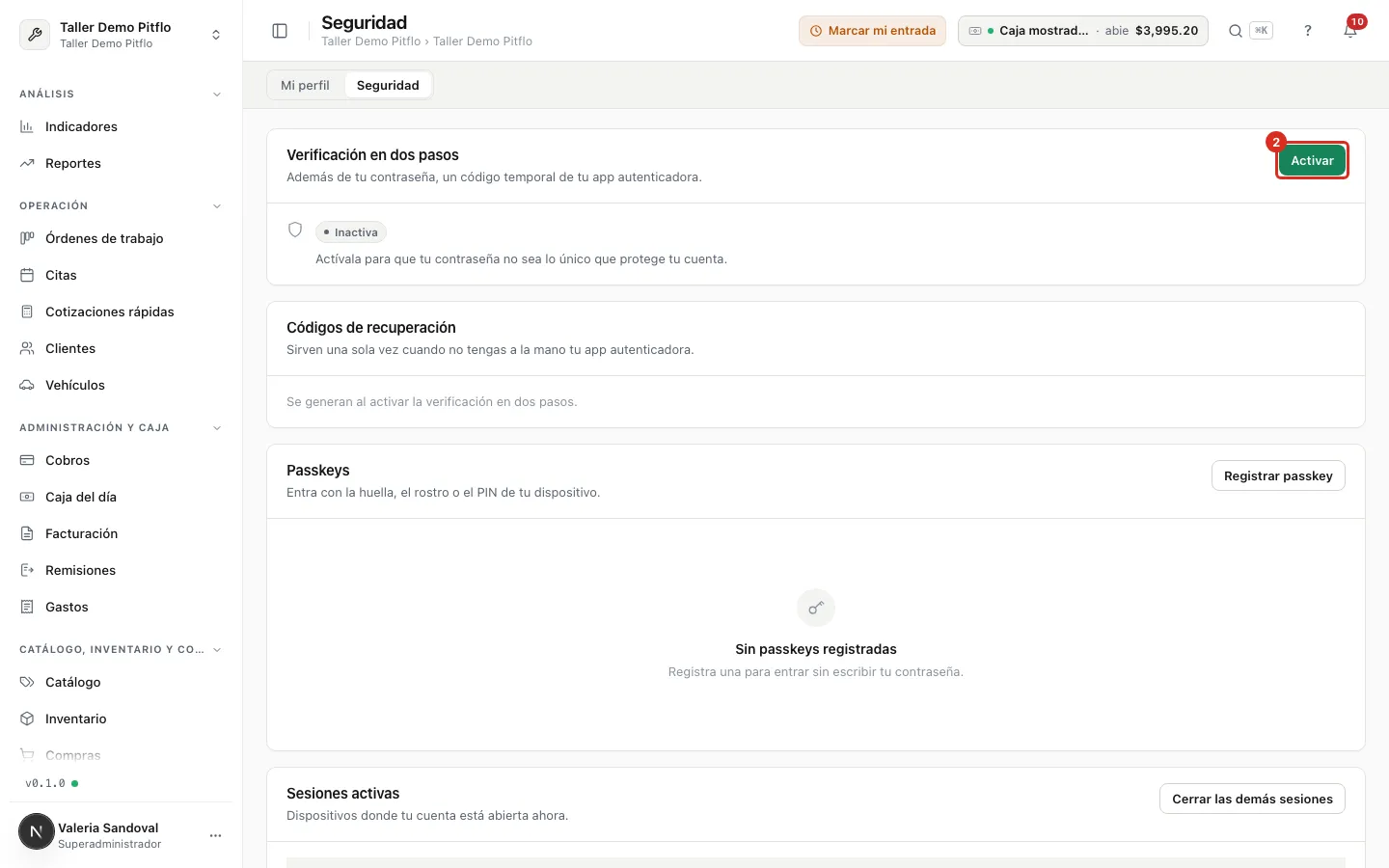Switch to the Mi perfil tab
The image size is (1389, 868).
[x=305, y=85]
